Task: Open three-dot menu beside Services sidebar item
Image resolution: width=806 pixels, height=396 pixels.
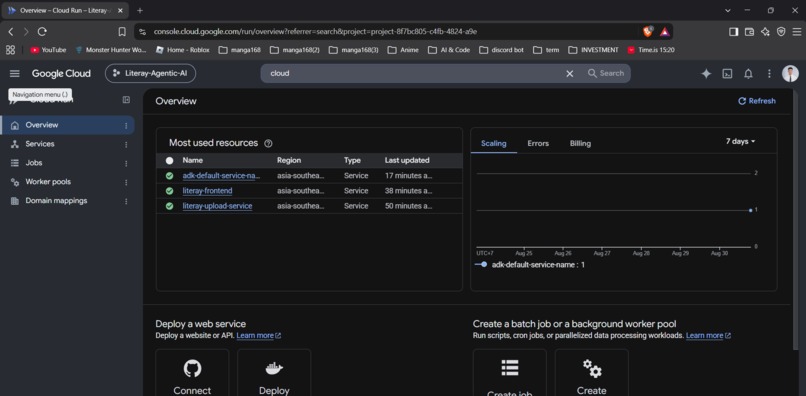Action: (126, 145)
